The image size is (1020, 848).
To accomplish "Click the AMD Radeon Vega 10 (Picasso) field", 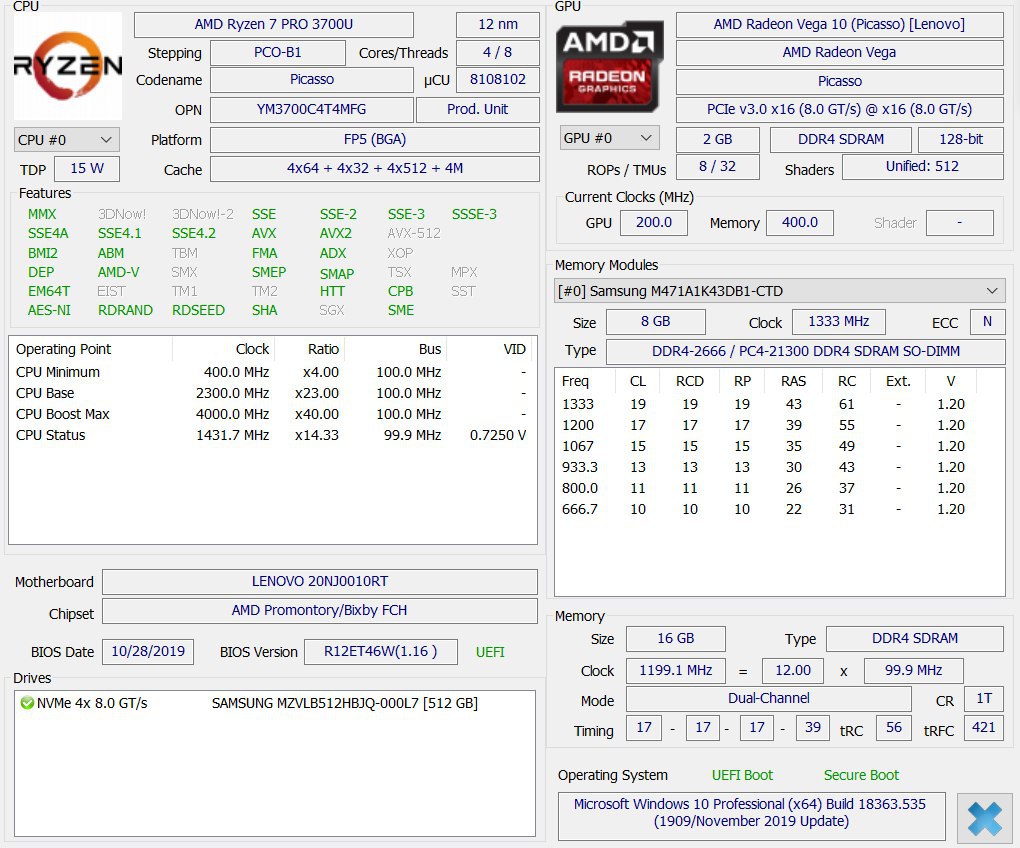I will (x=839, y=25).
